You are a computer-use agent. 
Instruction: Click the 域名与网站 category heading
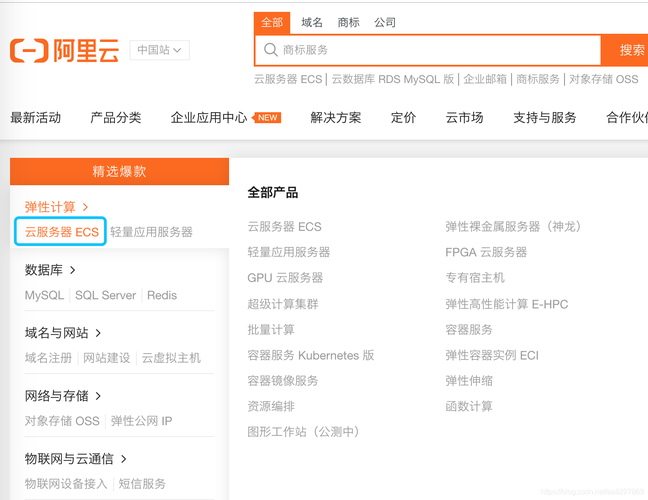(x=57, y=333)
